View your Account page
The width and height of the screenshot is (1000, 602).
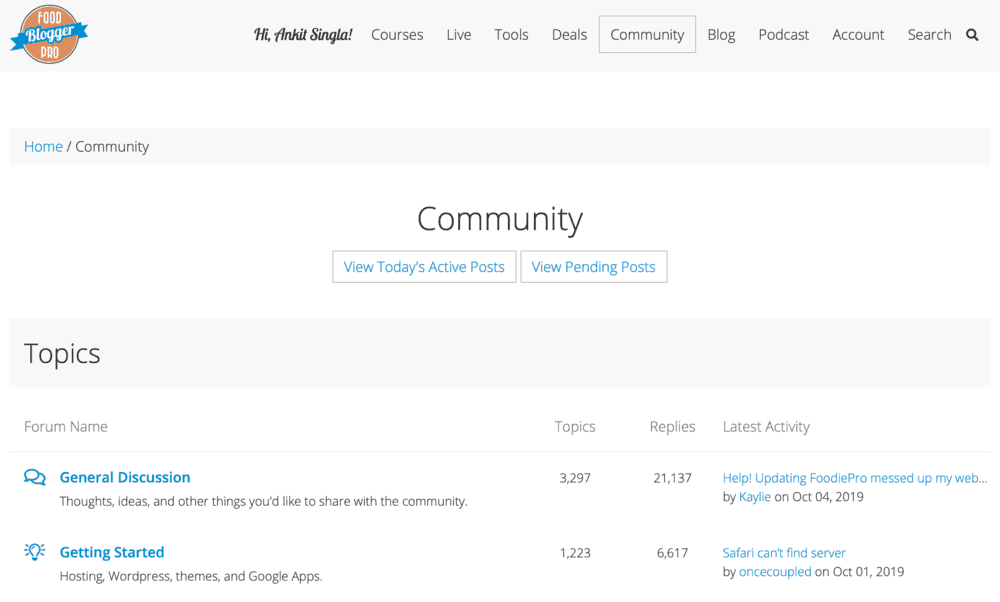858,34
